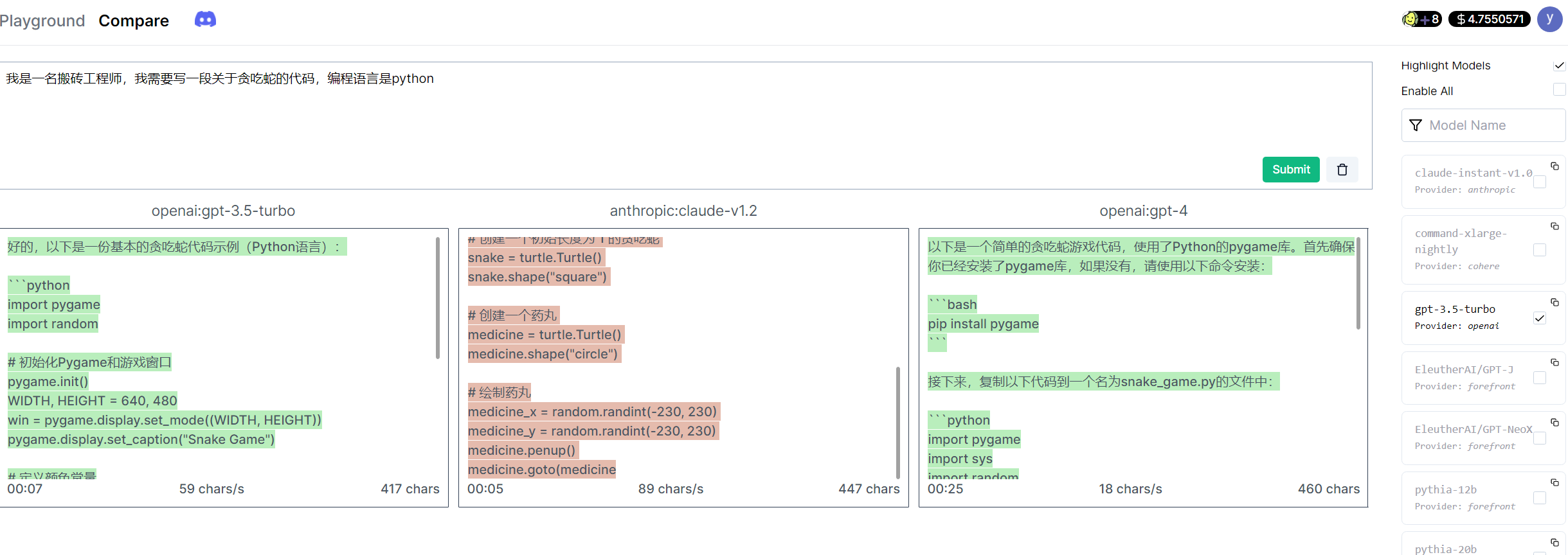Copy the gpt-3.5-turbo model name
The height and width of the screenshot is (555, 1568).
pyautogui.click(x=1554, y=303)
